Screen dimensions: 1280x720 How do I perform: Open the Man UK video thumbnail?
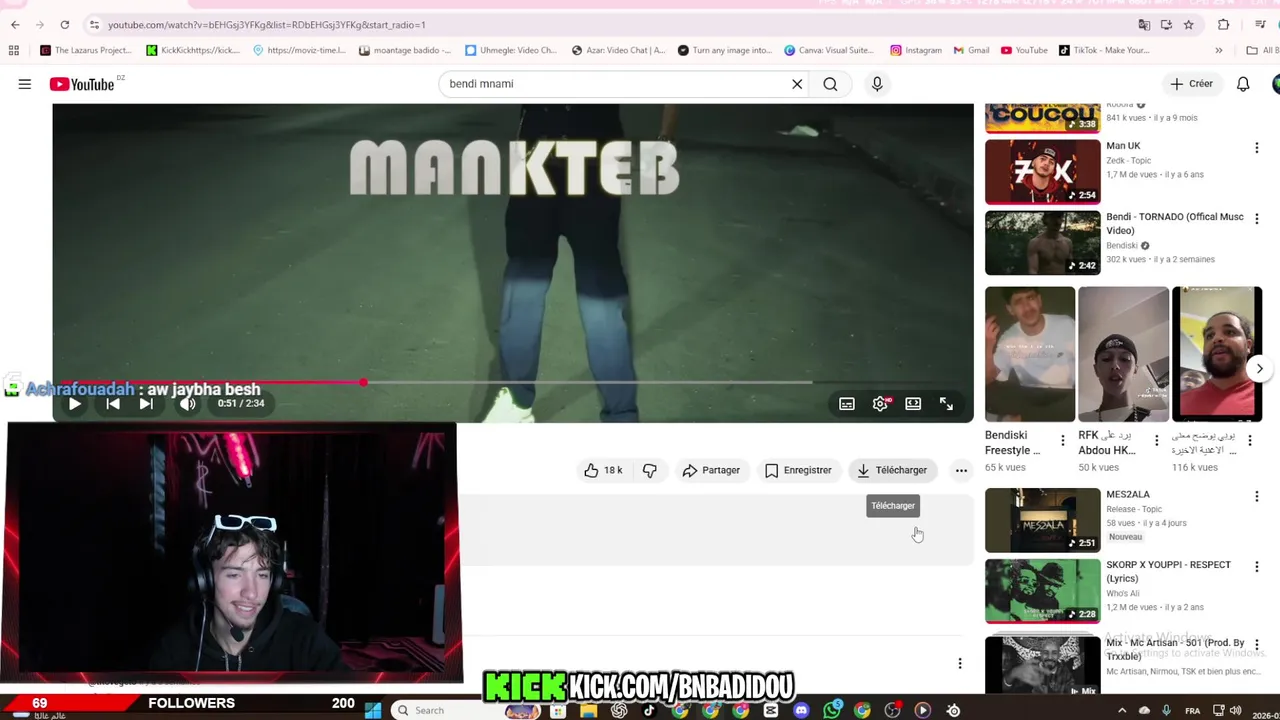coord(1043,172)
